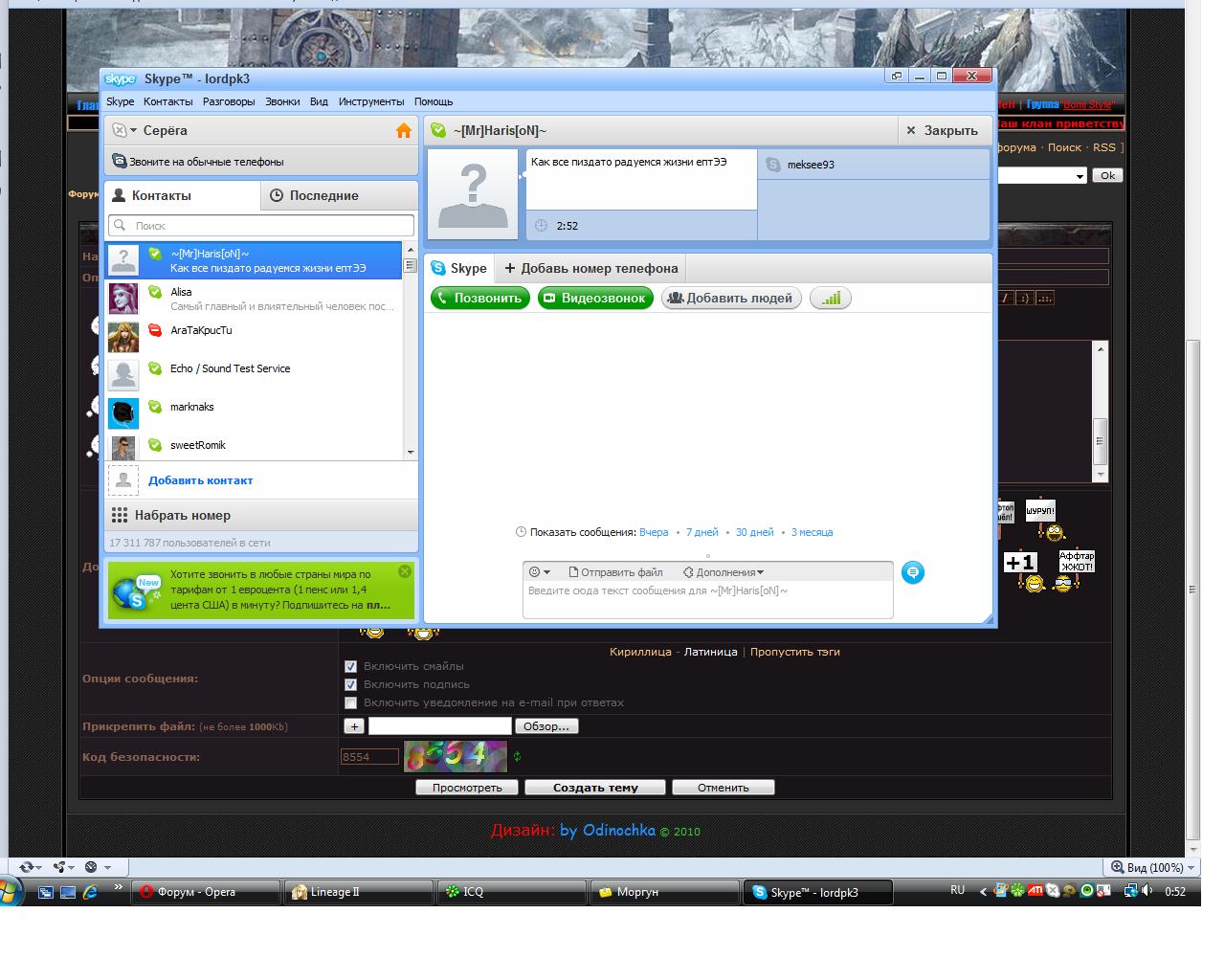Viewport: 1225px width, 980px height.
Task: Open the Вид menu
Action: pyautogui.click(x=319, y=101)
